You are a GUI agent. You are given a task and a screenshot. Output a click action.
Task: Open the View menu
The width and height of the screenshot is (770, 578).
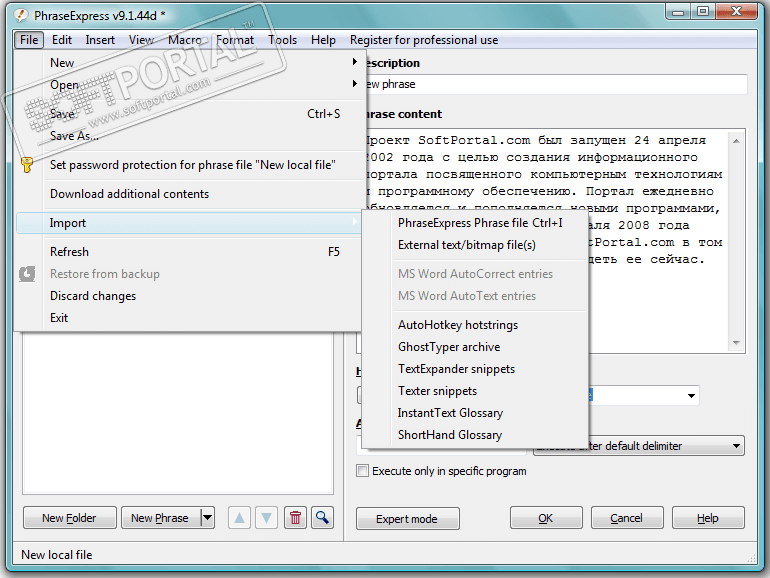tap(141, 40)
